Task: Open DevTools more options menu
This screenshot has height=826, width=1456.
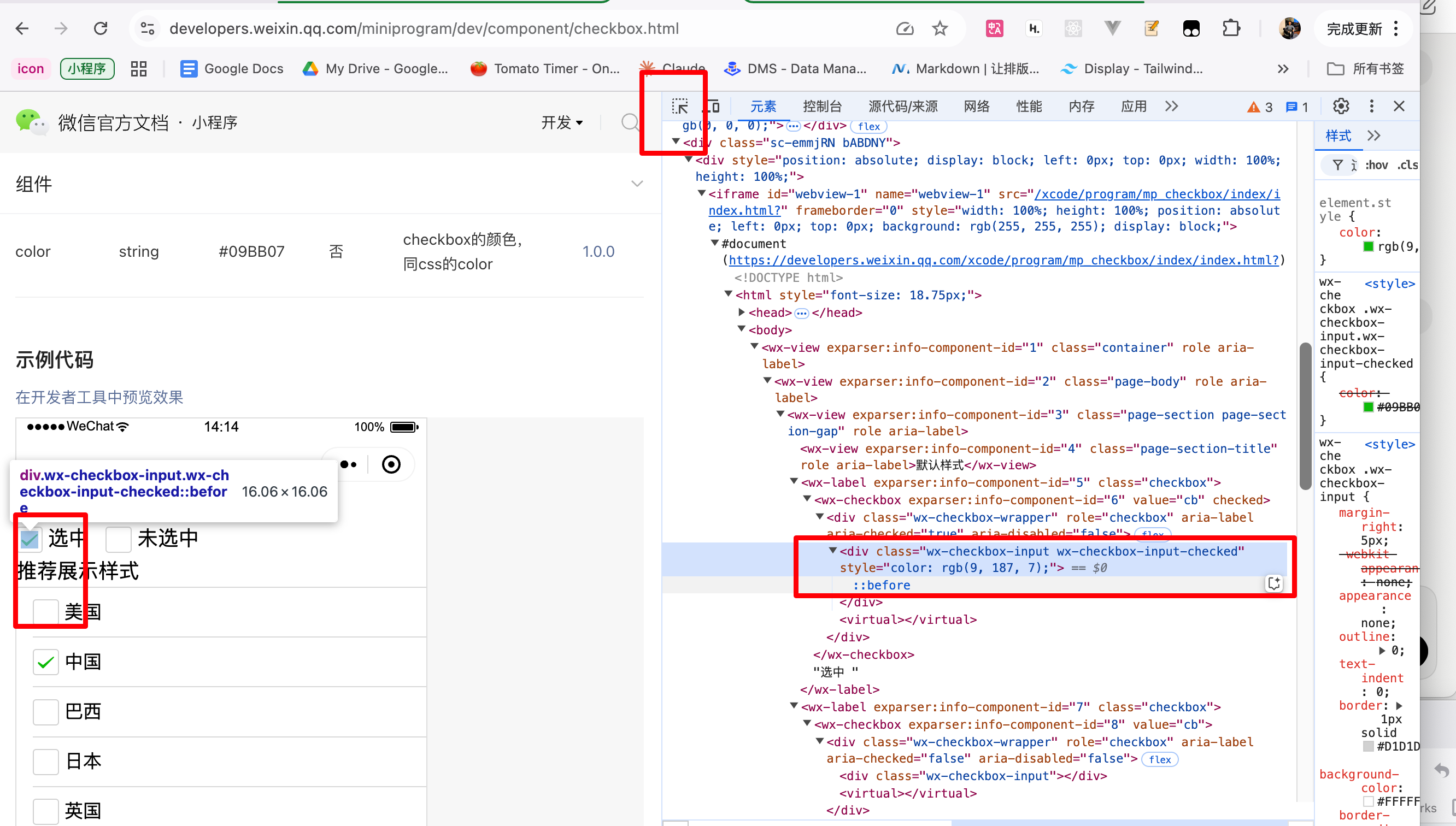Action: [x=1371, y=106]
